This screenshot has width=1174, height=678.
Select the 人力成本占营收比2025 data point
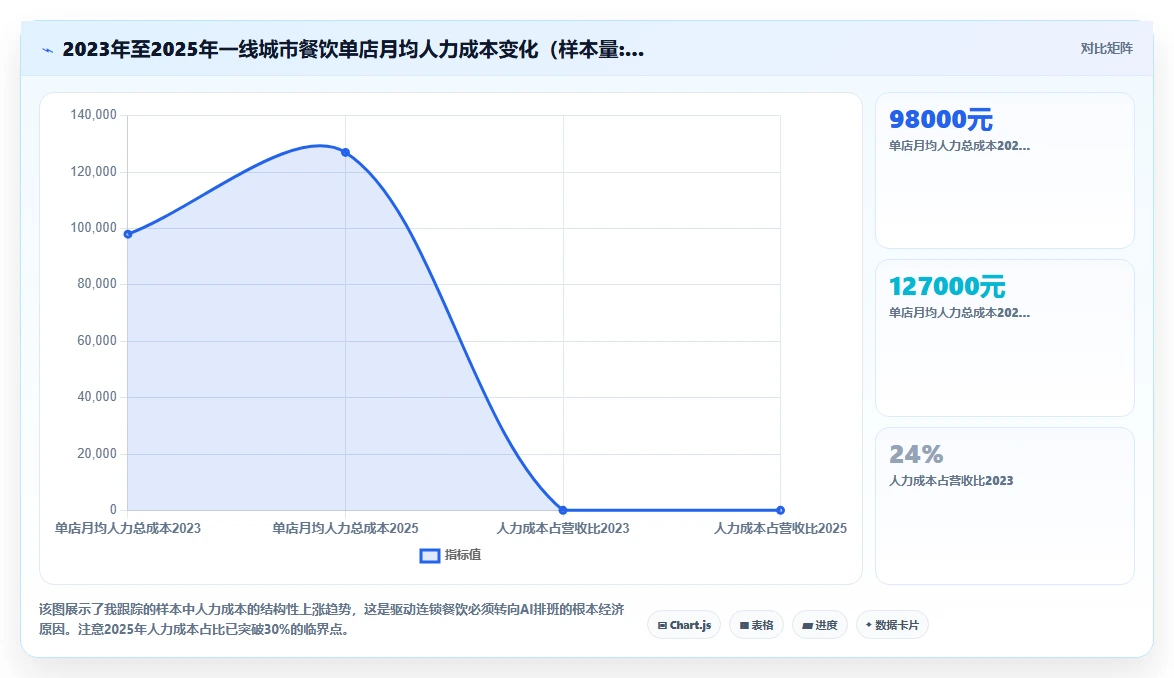[x=780, y=510]
